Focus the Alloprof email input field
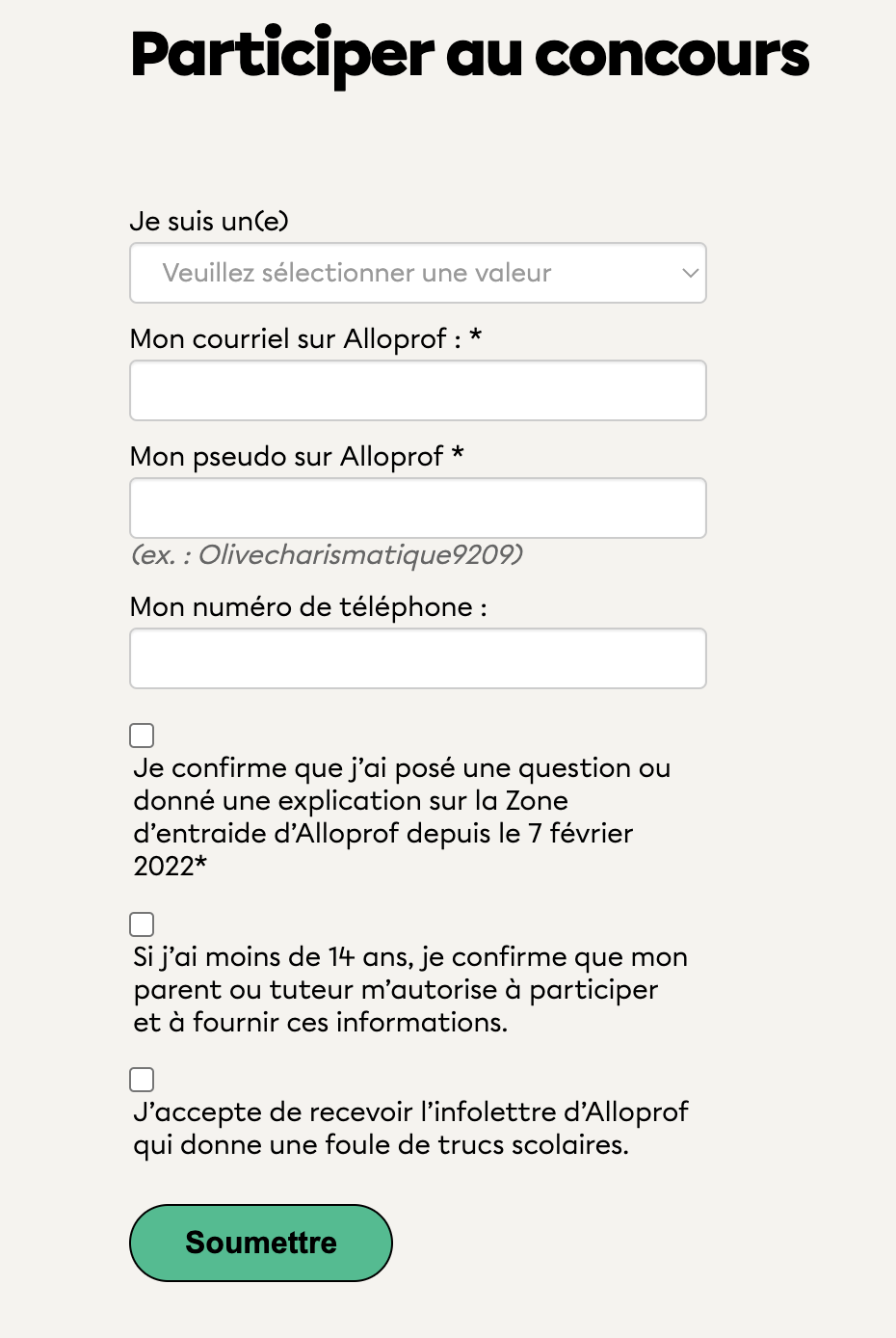Viewport: 896px width, 1338px height. tap(417, 390)
